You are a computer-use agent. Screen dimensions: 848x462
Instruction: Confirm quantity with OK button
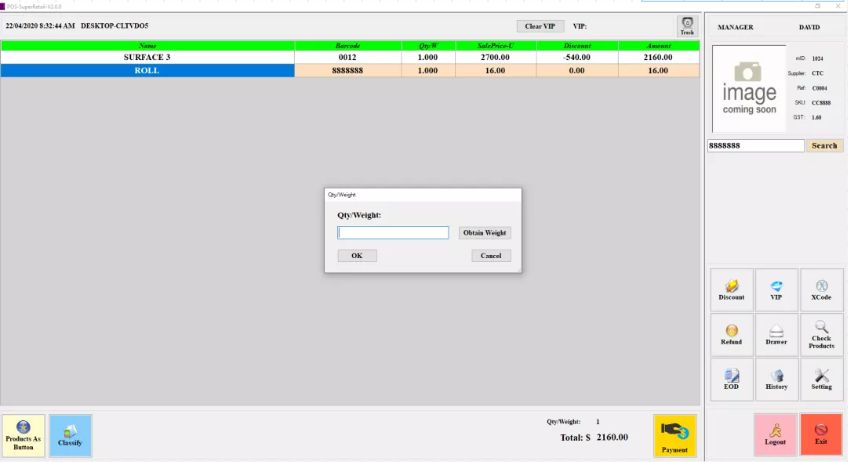357,256
